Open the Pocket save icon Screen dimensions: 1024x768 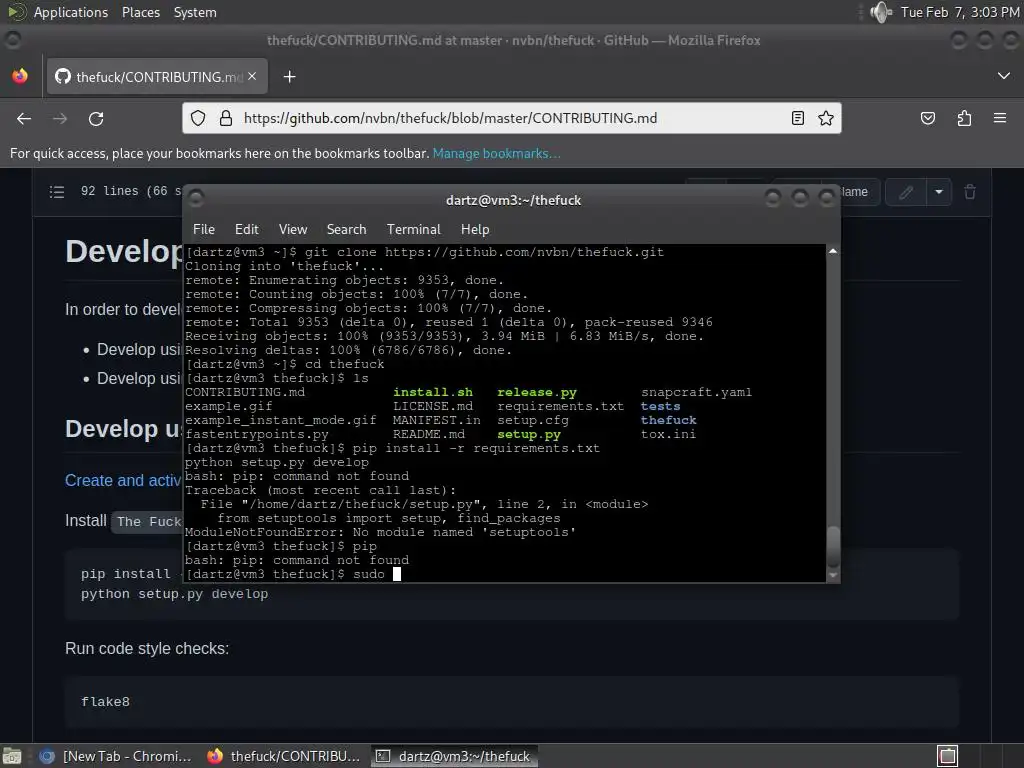927,118
